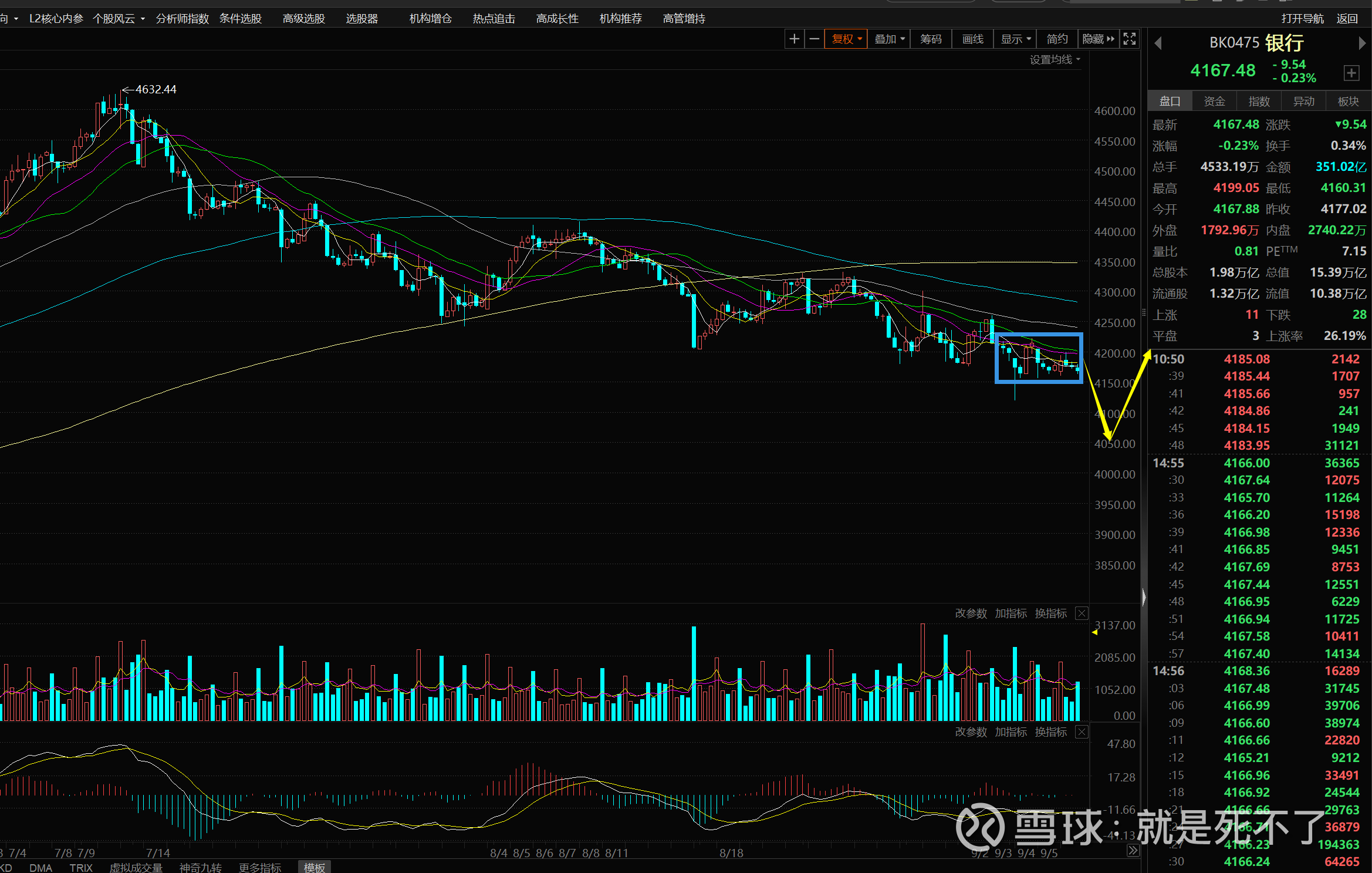Go to previous stock with left arrow
The image size is (1372, 873).
tap(1158, 43)
